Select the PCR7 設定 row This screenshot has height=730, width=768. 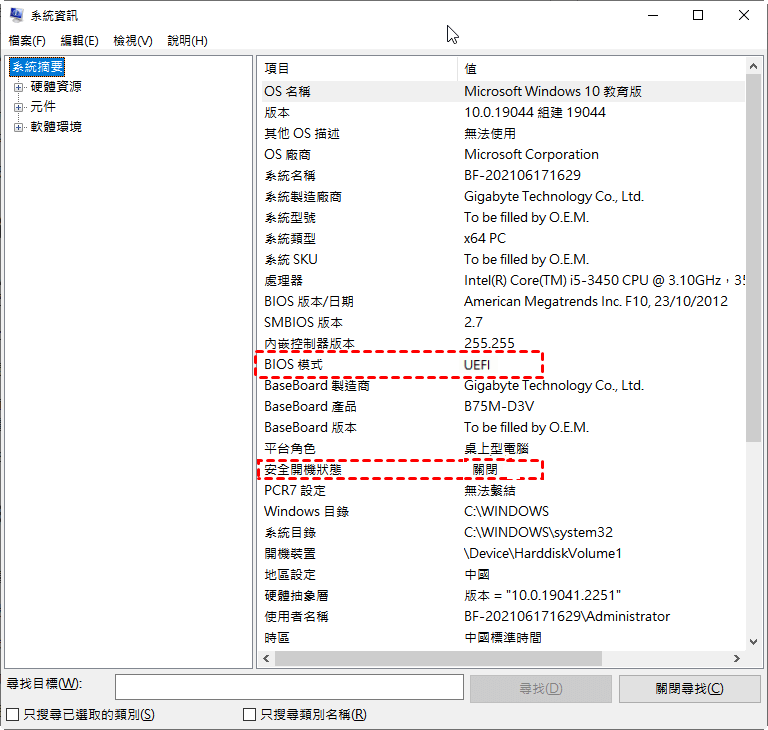(x=503, y=490)
